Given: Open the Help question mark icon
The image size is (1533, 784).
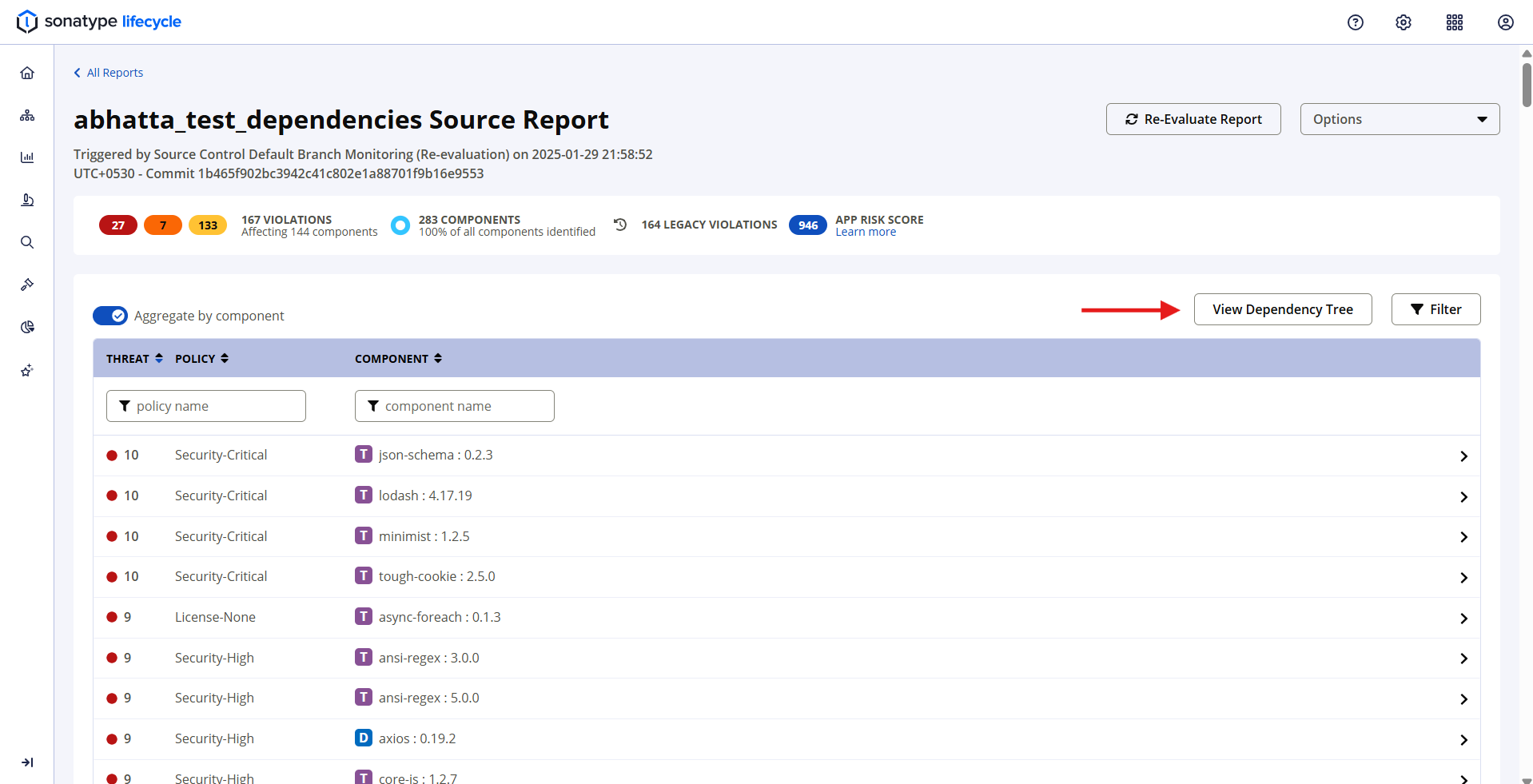Looking at the screenshot, I should tap(1356, 22).
